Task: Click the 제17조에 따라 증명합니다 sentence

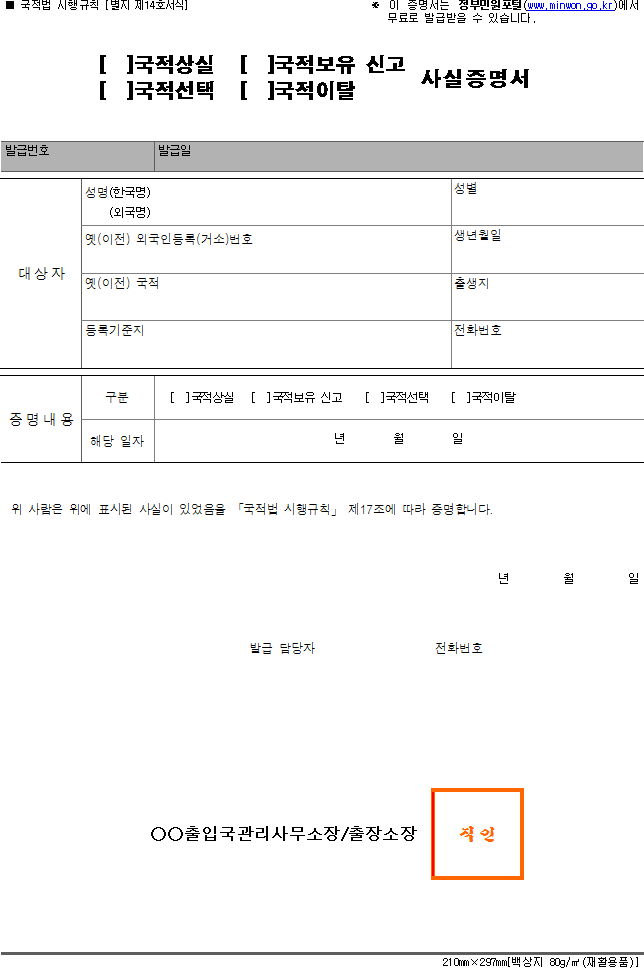Action: click(x=420, y=509)
